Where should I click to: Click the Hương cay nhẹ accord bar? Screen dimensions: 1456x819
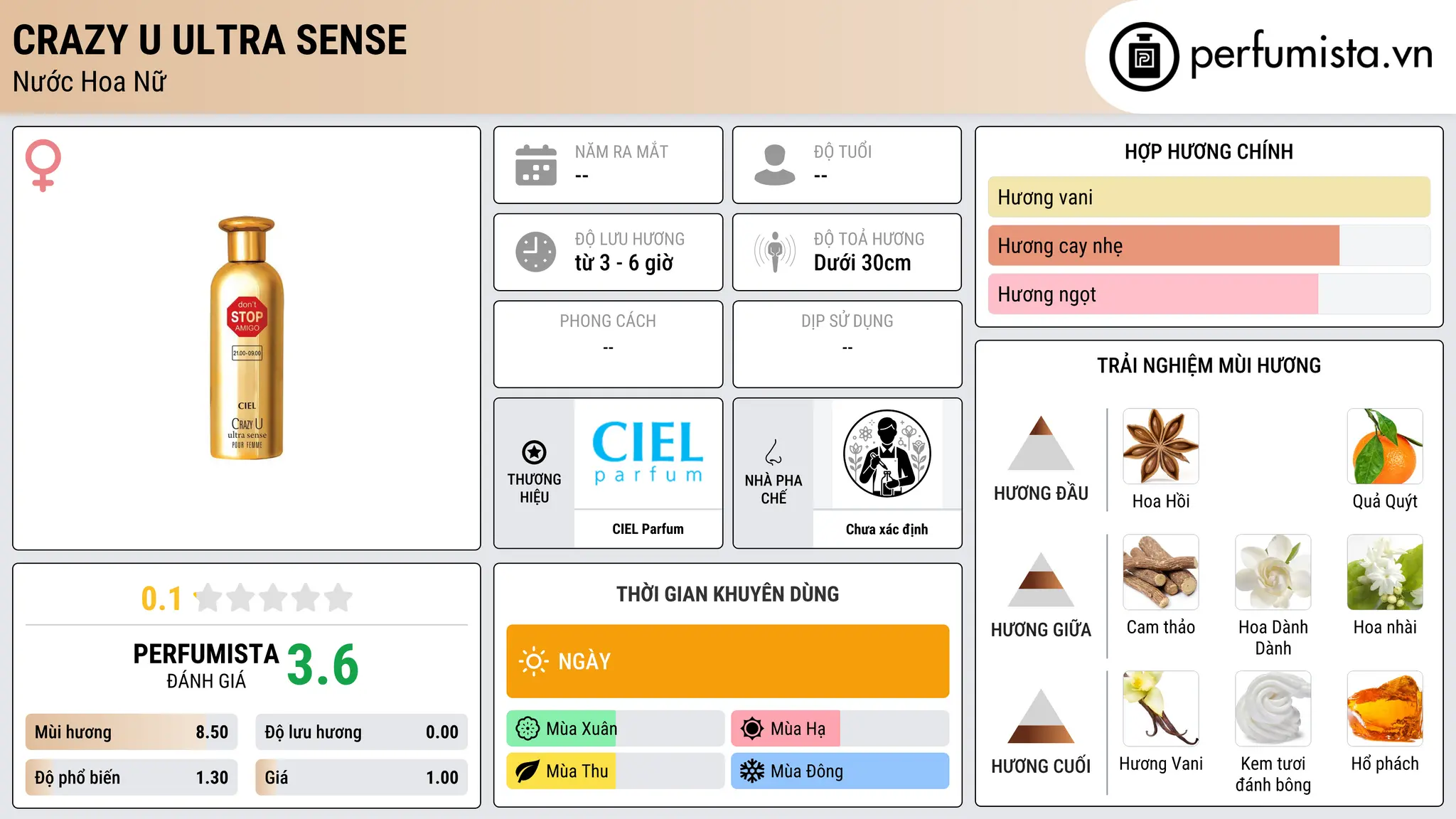click(x=1209, y=246)
